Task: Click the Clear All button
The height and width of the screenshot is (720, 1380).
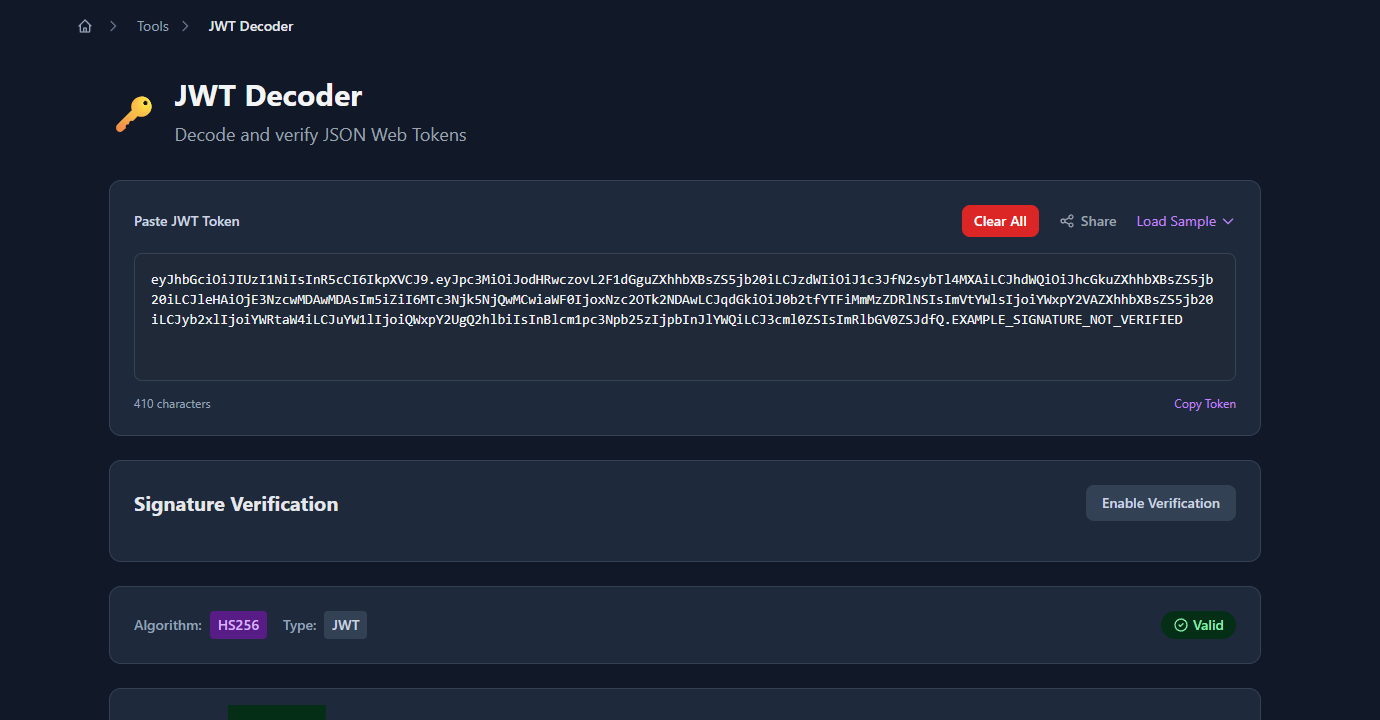Action: 1000,221
